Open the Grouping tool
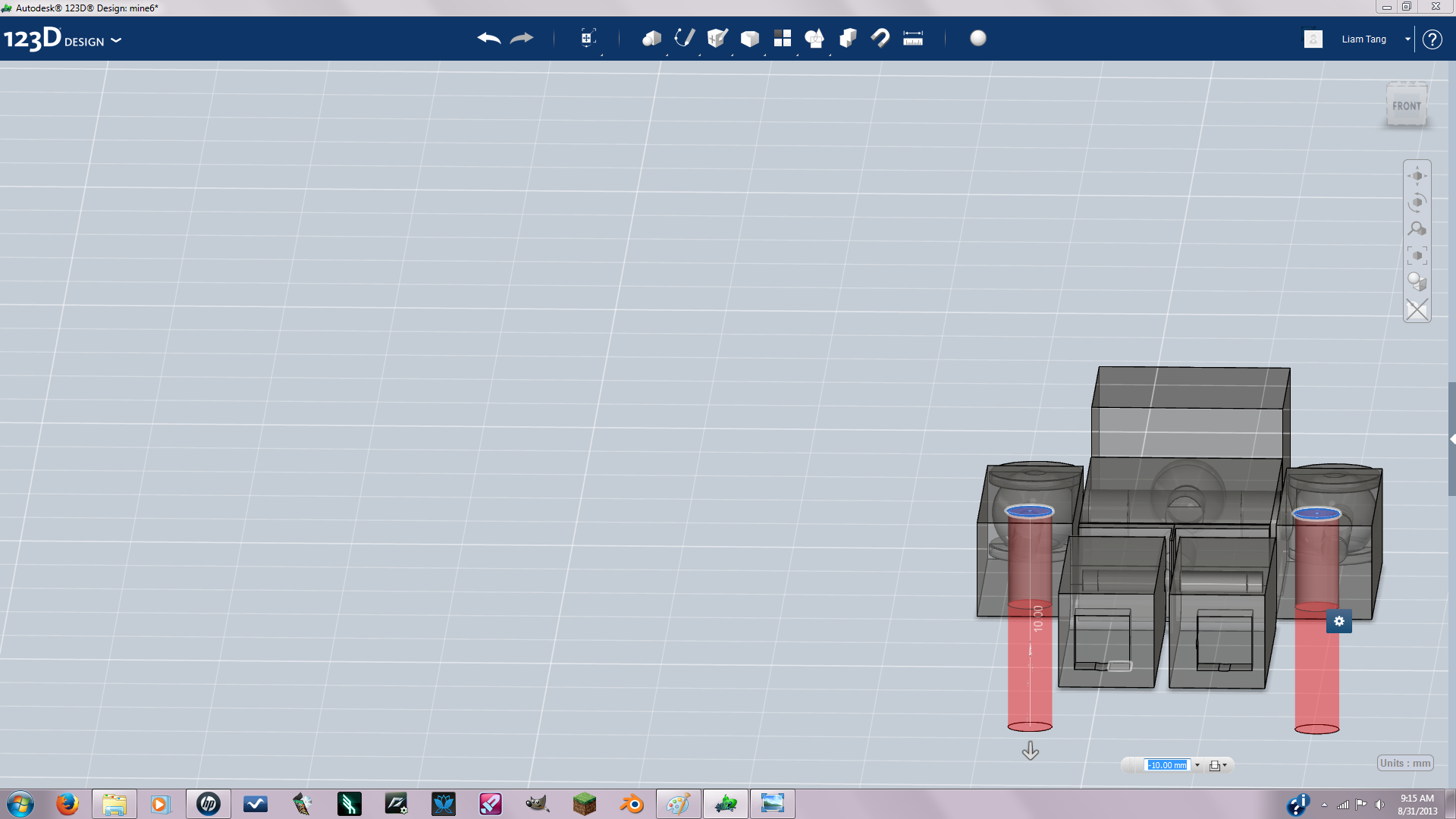Screen dimensions: 1456x819 814,38
